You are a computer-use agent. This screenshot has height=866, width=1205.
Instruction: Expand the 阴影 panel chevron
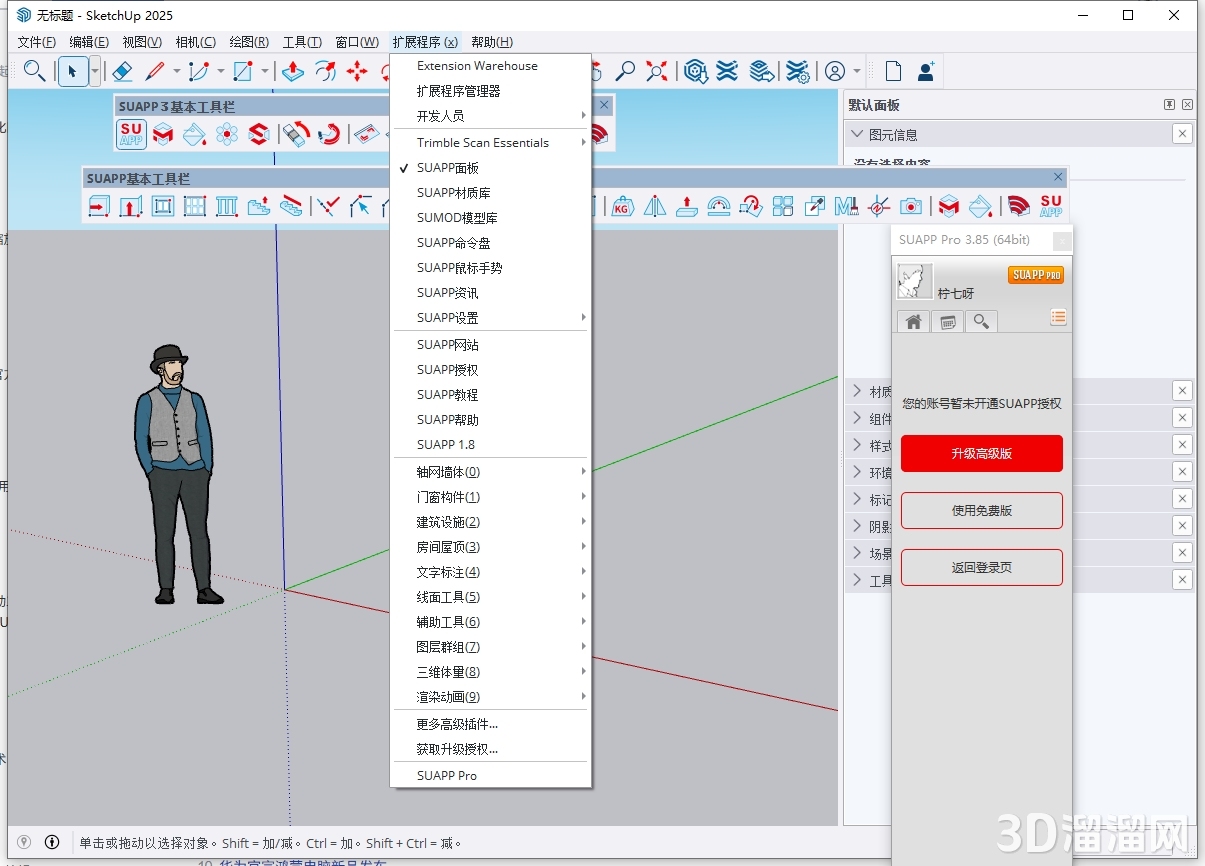(x=858, y=526)
